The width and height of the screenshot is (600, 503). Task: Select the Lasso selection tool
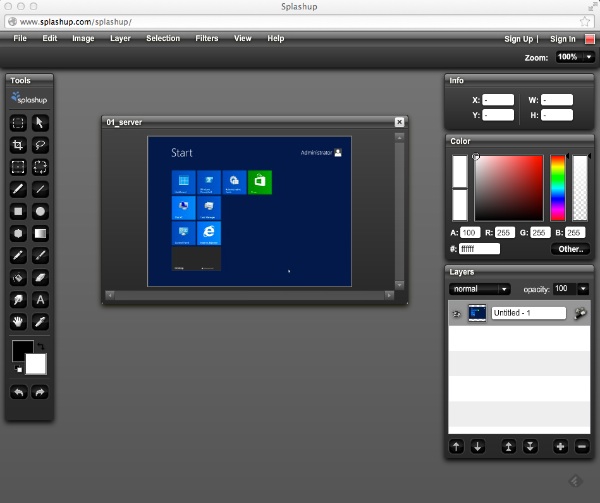tap(41, 145)
